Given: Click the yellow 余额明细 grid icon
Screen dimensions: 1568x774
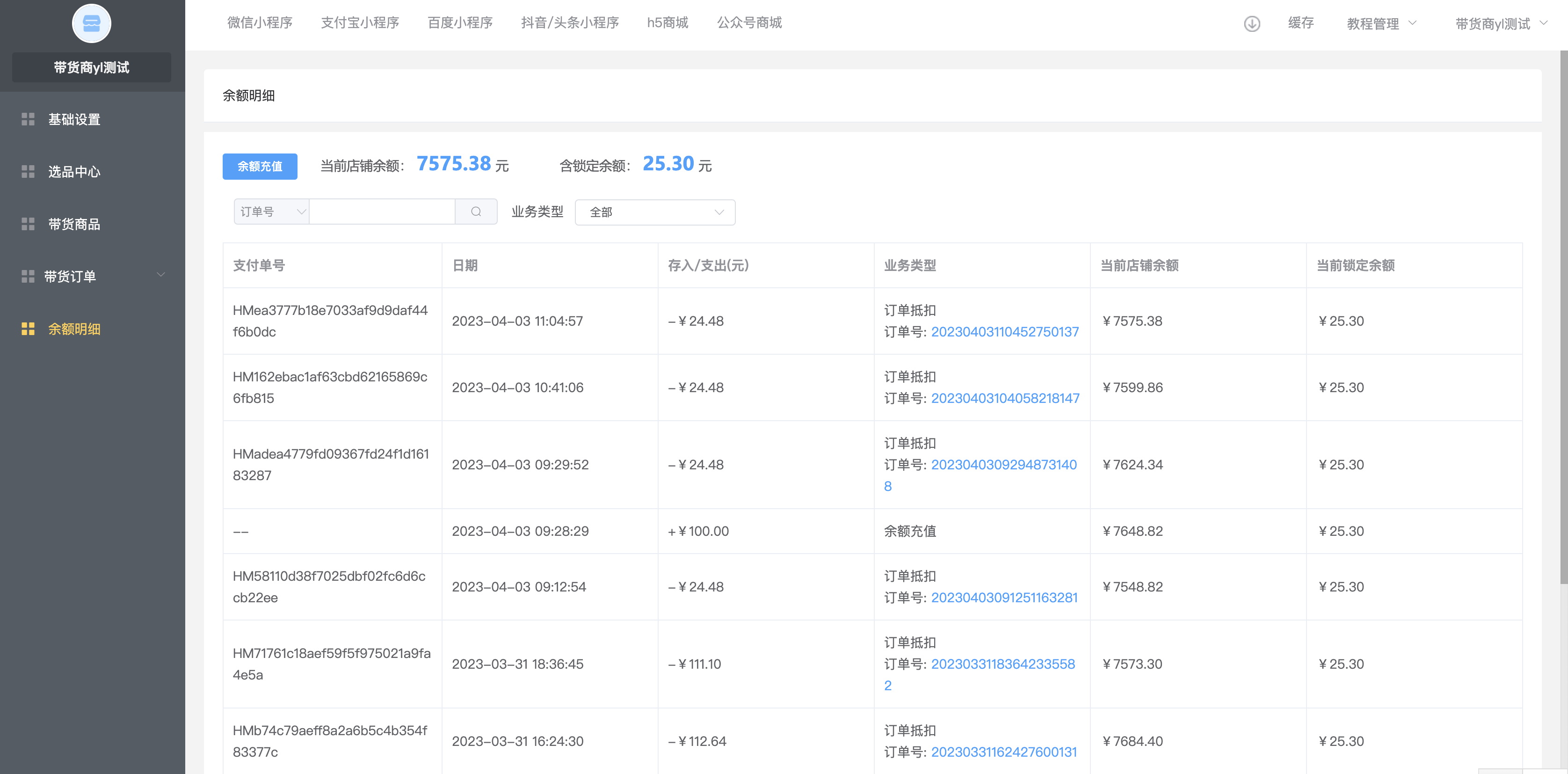Looking at the screenshot, I should 28,329.
